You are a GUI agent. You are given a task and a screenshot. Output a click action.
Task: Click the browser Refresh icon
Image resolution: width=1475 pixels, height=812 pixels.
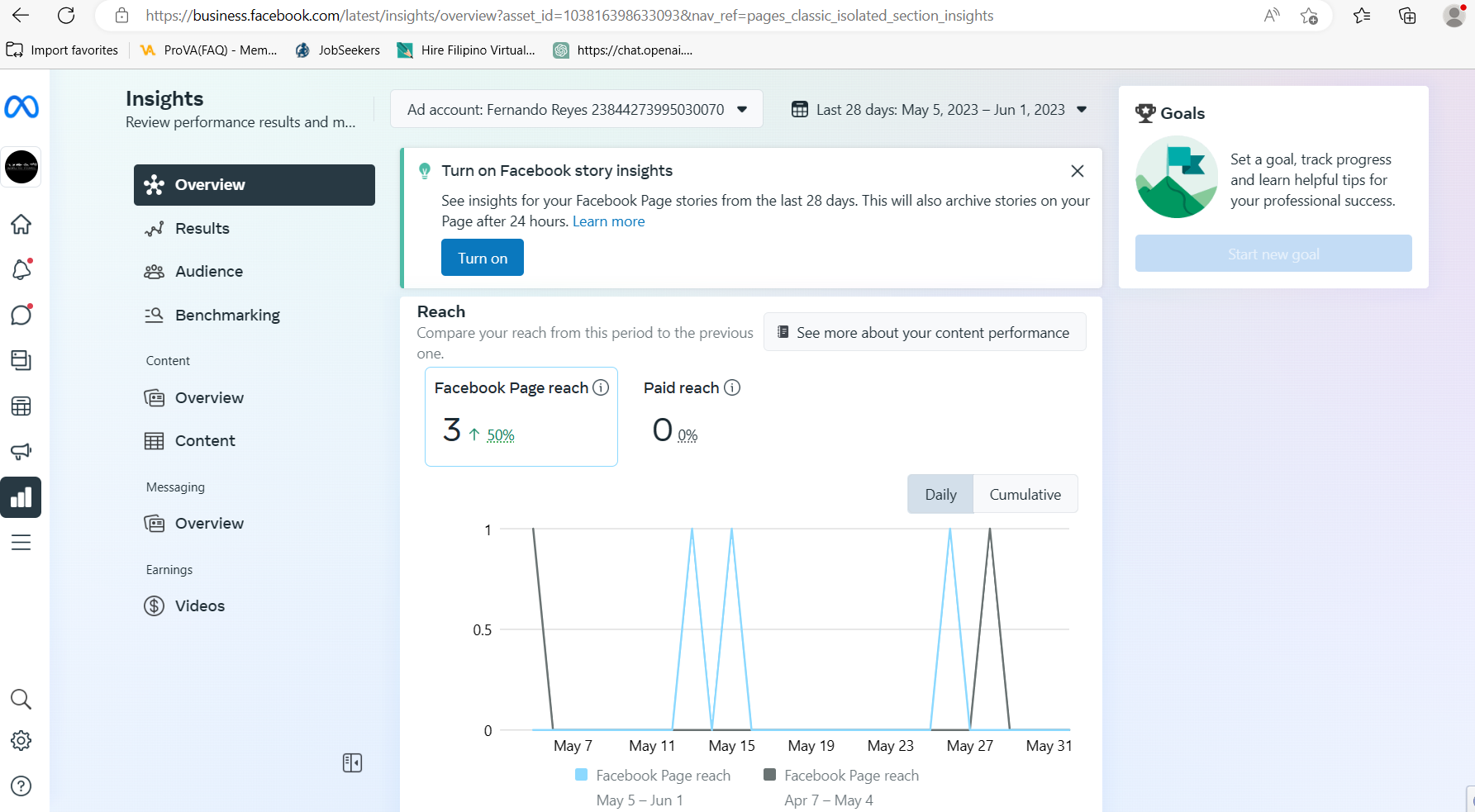click(x=66, y=15)
